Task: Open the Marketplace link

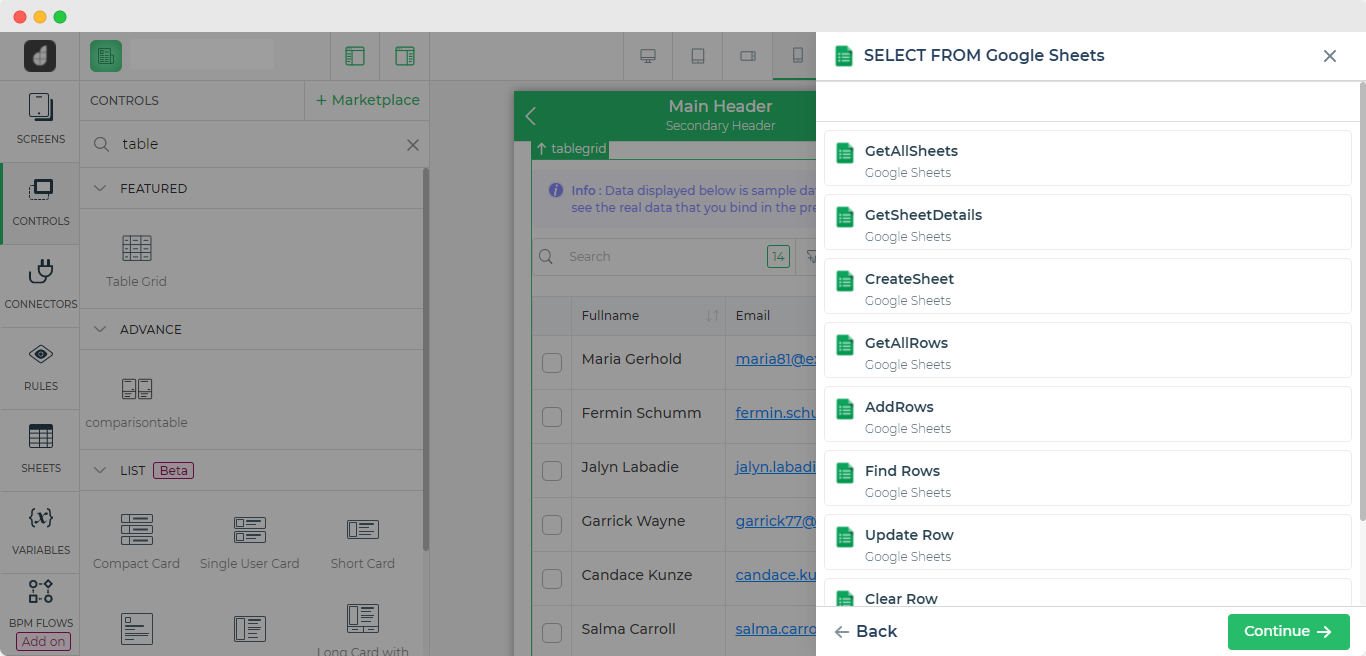Action: pos(367,100)
